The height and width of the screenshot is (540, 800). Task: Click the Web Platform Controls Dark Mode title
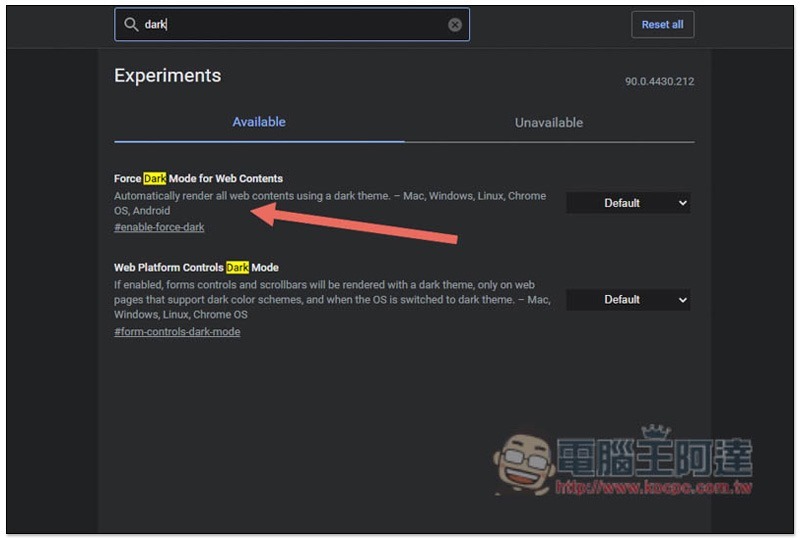196,268
